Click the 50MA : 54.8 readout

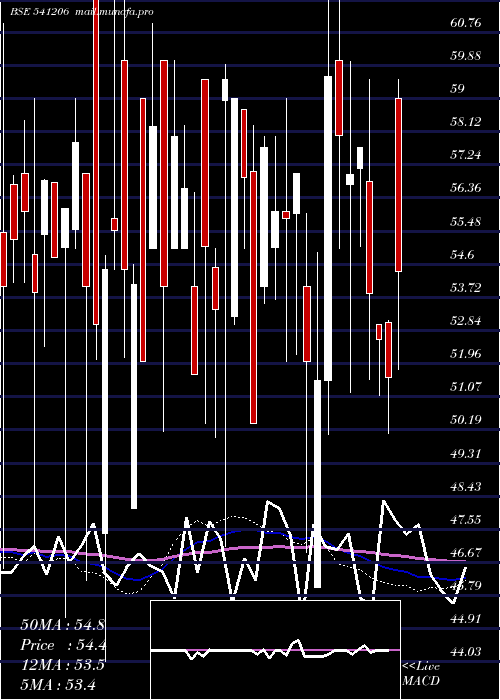click(62, 625)
